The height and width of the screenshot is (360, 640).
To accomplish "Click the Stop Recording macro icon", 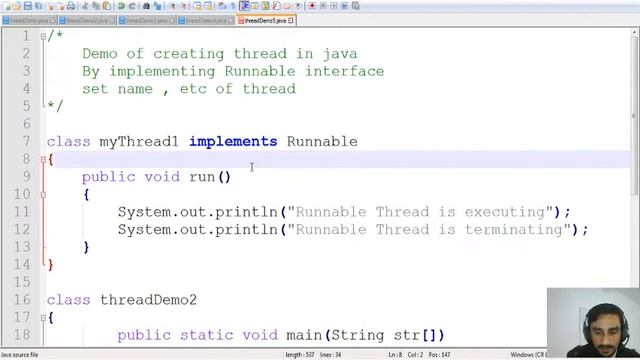I will pyautogui.click(x=323, y=6).
